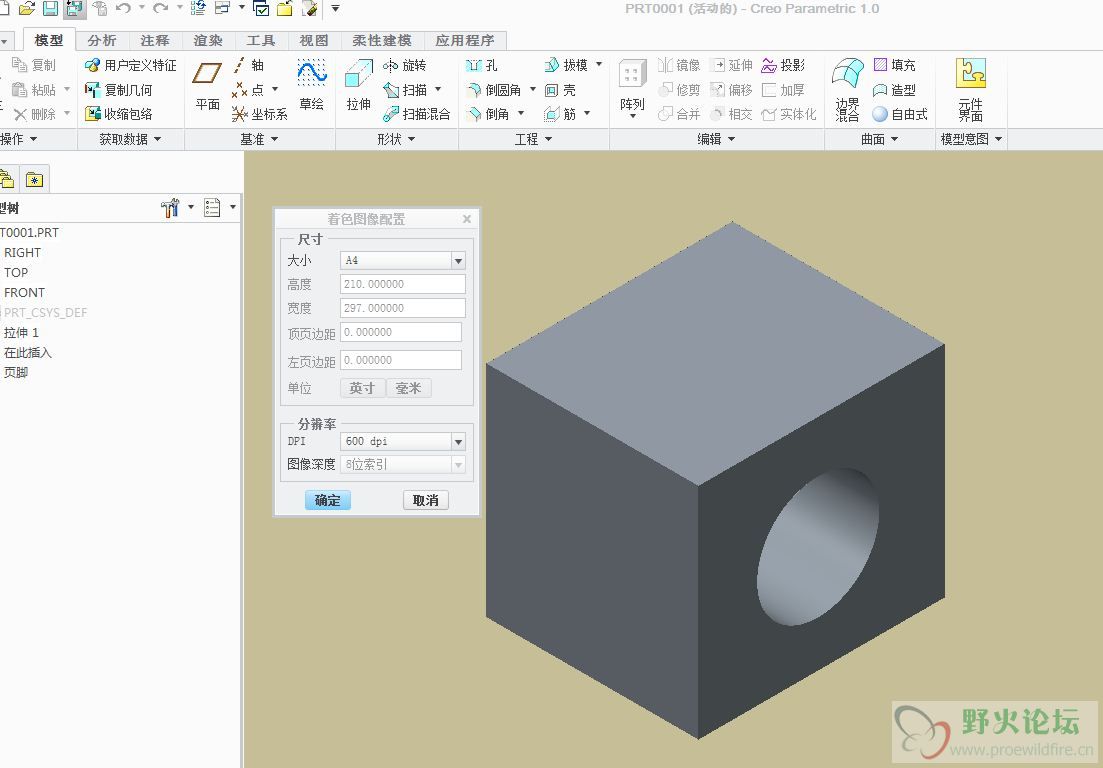Viewport: 1103px width, 768px height.
Task: Select the 坐标系 coordinate system tool
Action: tap(259, 114)
